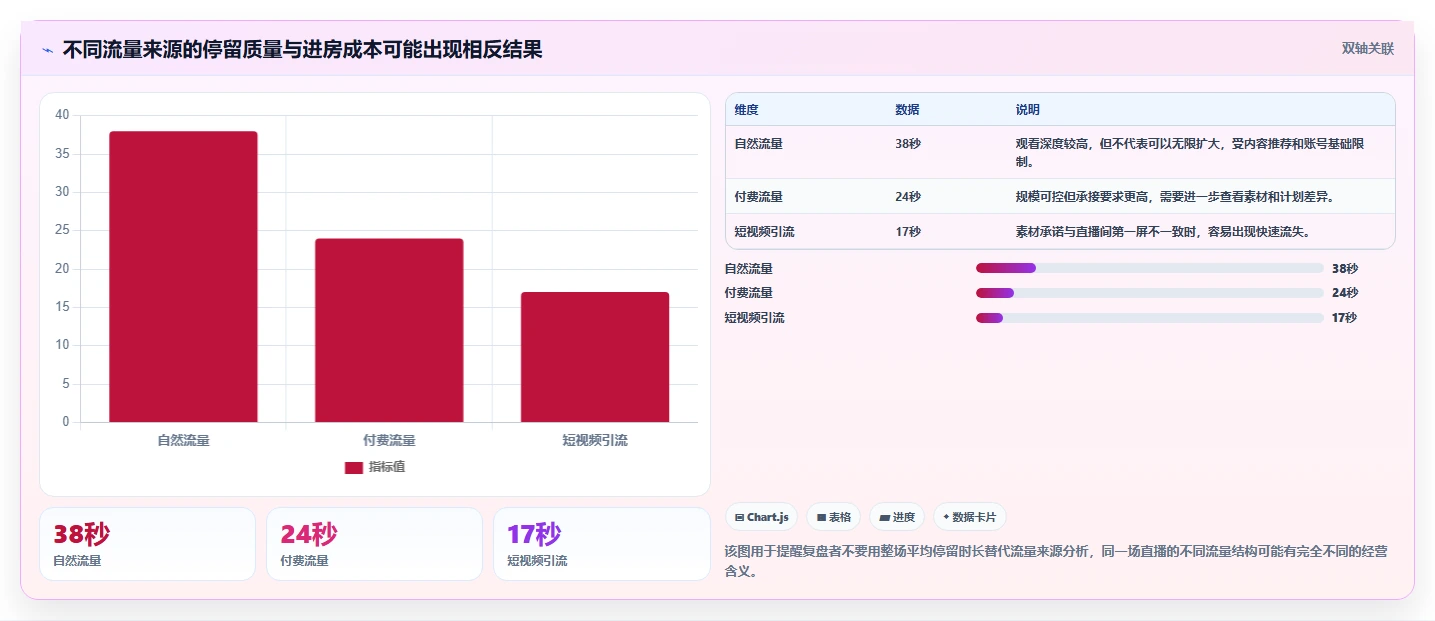Click the lightning icon beside the title
Image resolution: width=1435 pixels, height=621 pixels.
coord(48,49)
